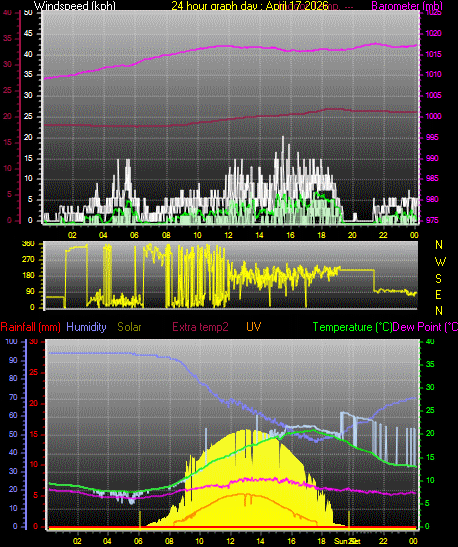Click the "Windspeed (kph)" graph title

75,6
